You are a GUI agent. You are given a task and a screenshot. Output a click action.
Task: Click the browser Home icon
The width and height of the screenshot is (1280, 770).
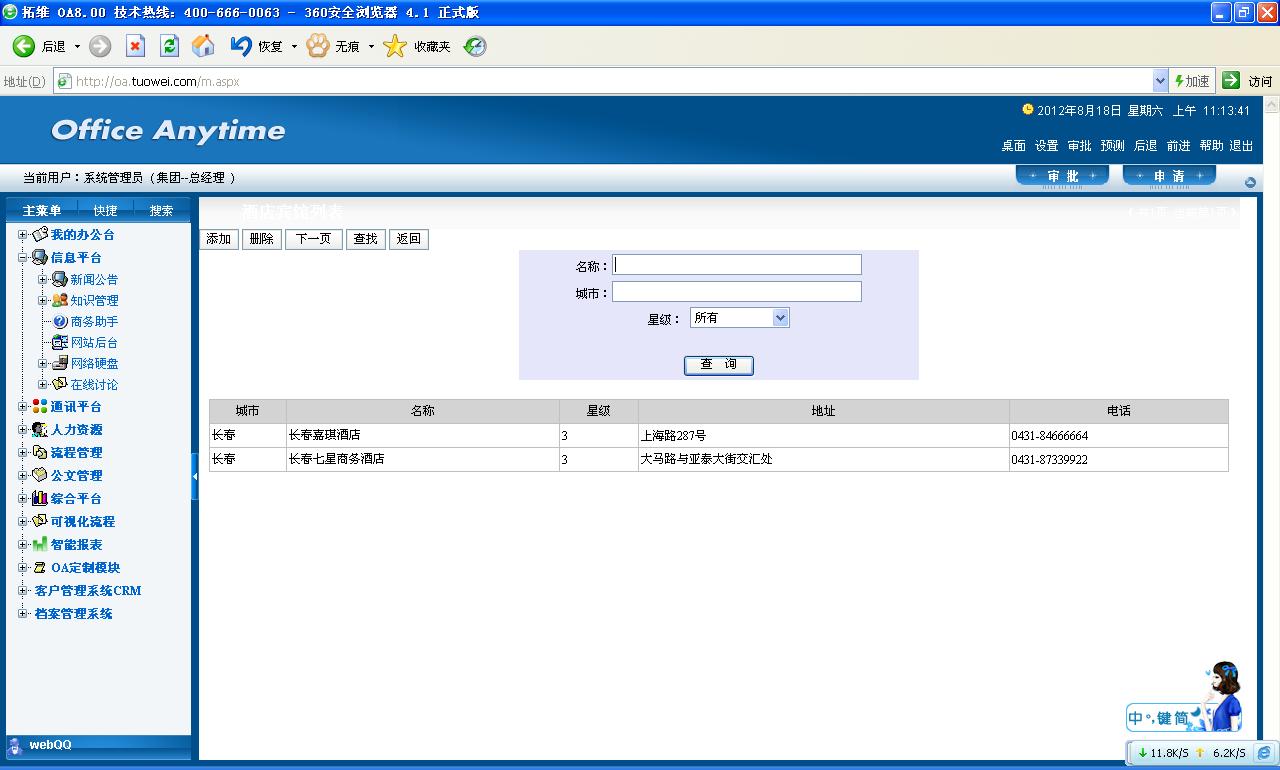tap(203, 46)
